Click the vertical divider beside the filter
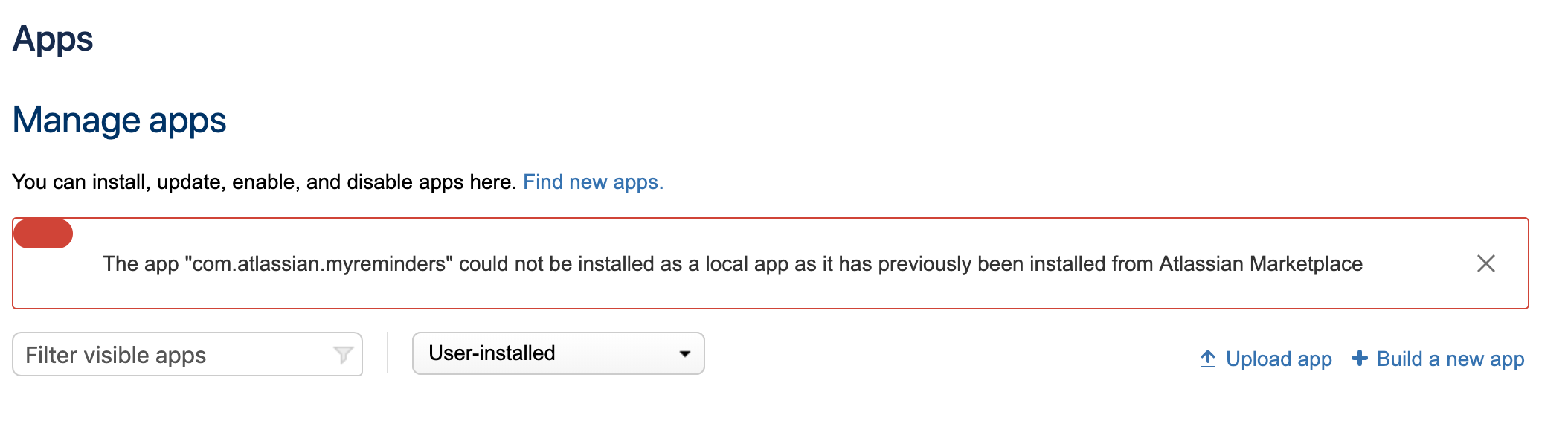This screenshot has width=1568, height=424. 388,353
